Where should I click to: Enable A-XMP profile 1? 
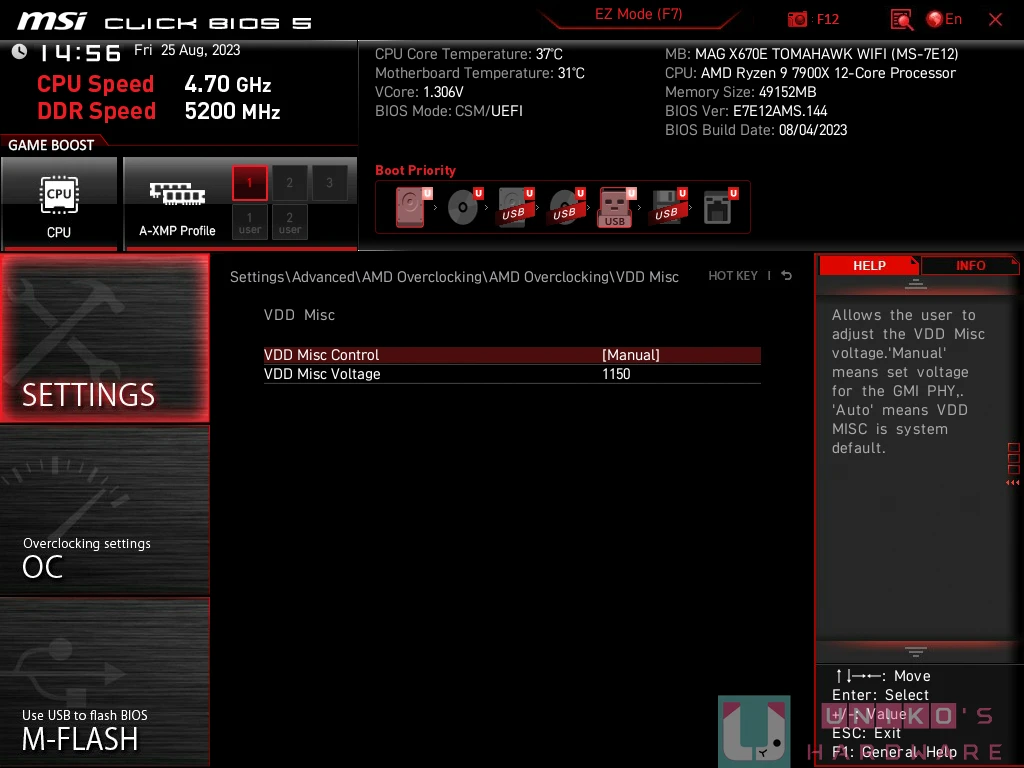249,182
